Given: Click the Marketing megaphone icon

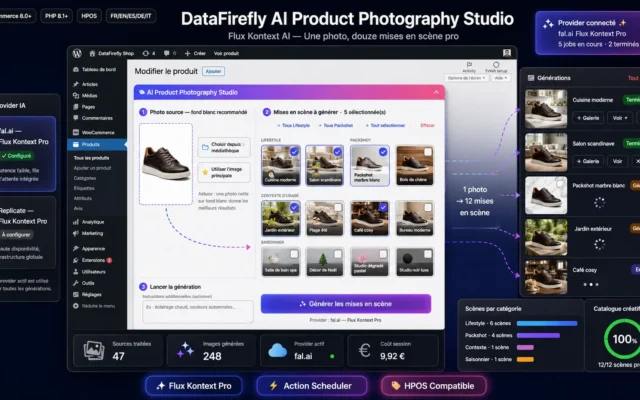Looking at the screenshot, I should coord(76,233).
